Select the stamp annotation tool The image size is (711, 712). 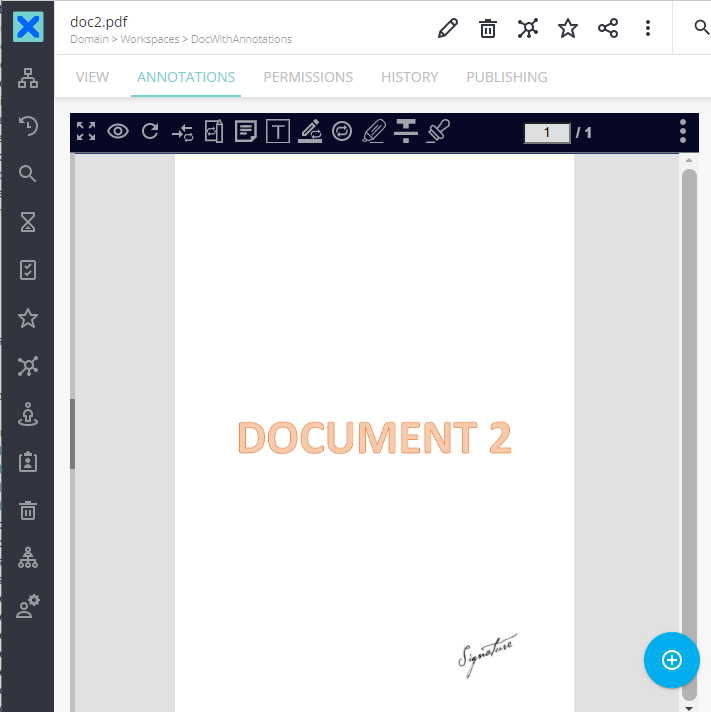[x=439, y=131]
